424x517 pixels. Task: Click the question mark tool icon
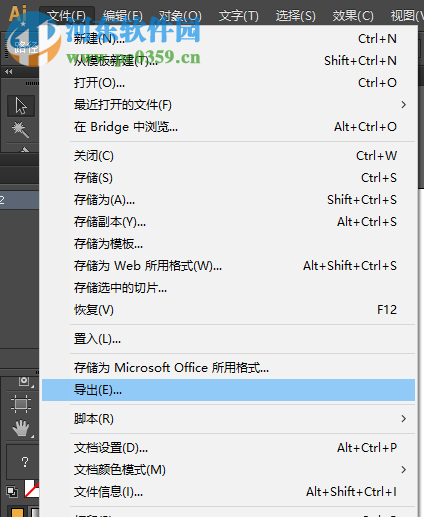pos(24,462)
